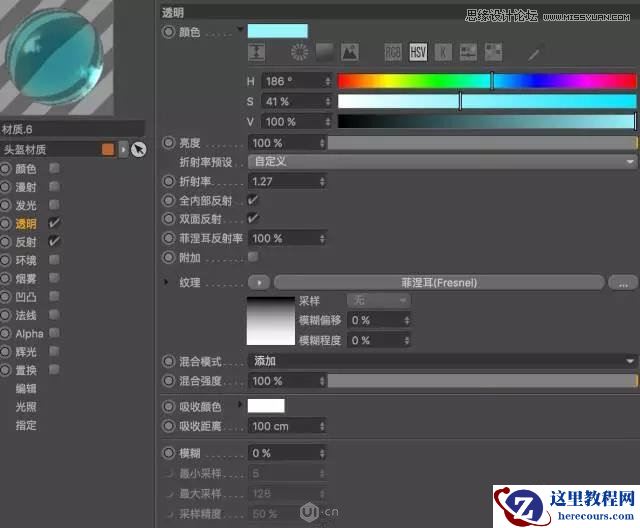
Task: Select the 反射 channel tab
Action: 26,242
